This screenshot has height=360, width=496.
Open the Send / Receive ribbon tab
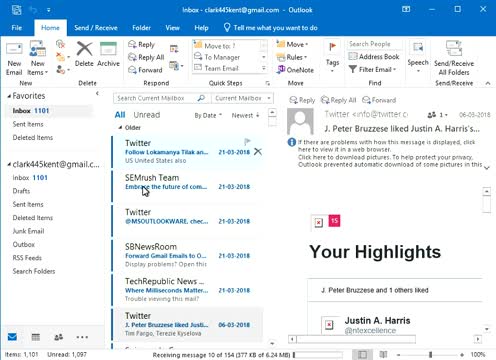coord(96,28)
